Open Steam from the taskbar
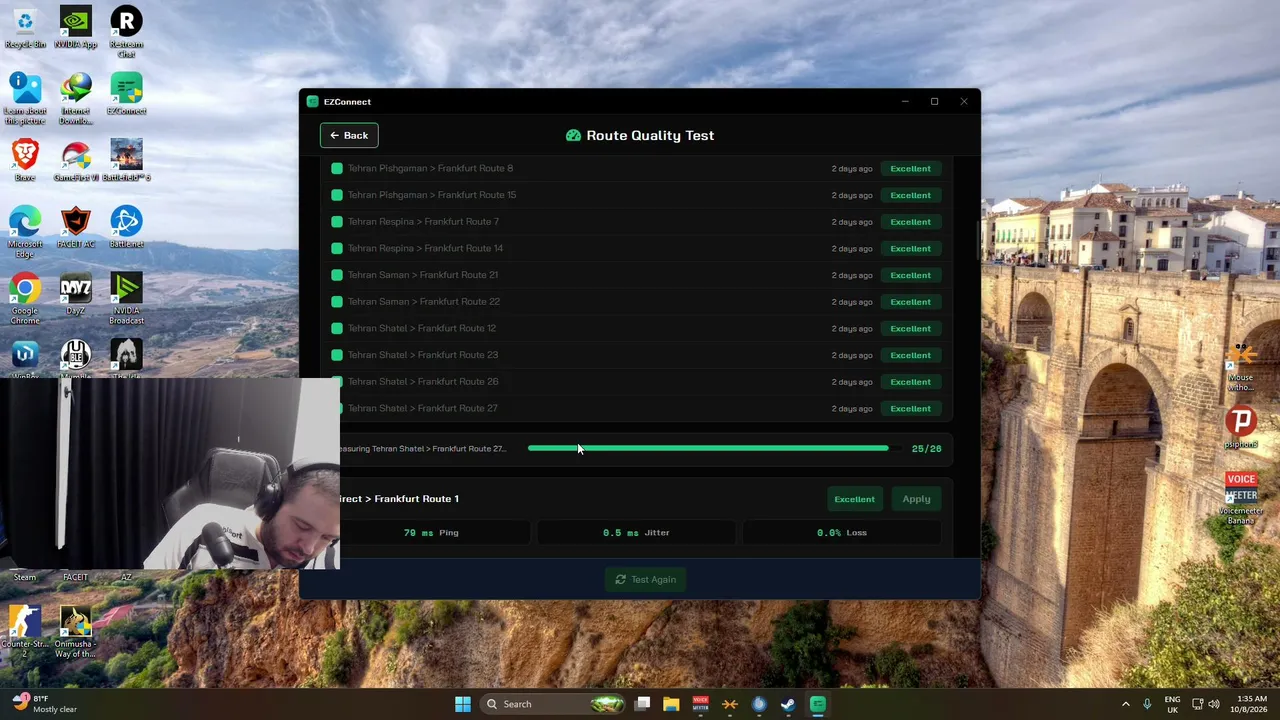Image resolution: width=1280 pixels, height=720 pixels. (788, 704)
